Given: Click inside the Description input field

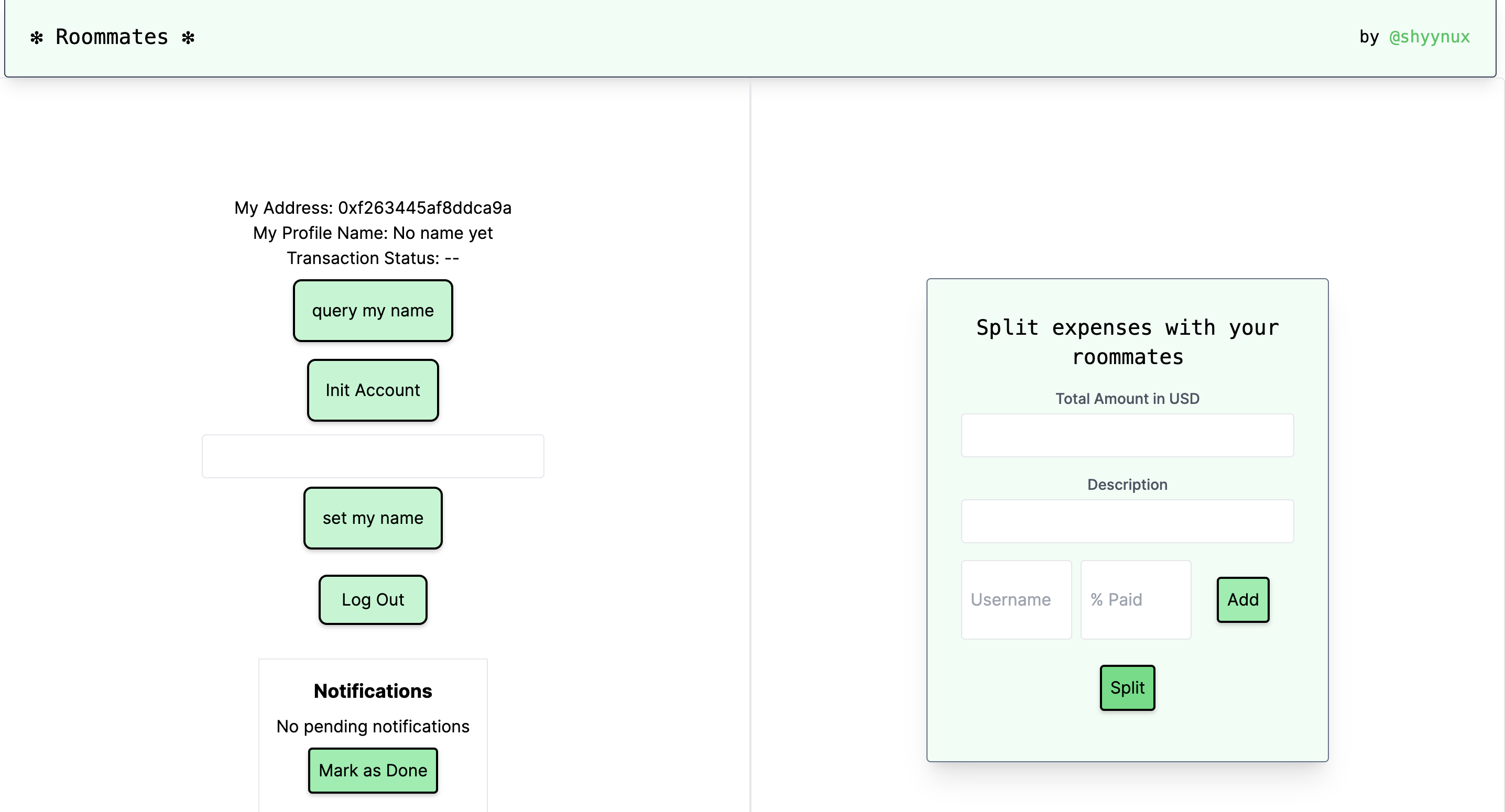Looking at the screenshot, I should [x=1127, y=521].
